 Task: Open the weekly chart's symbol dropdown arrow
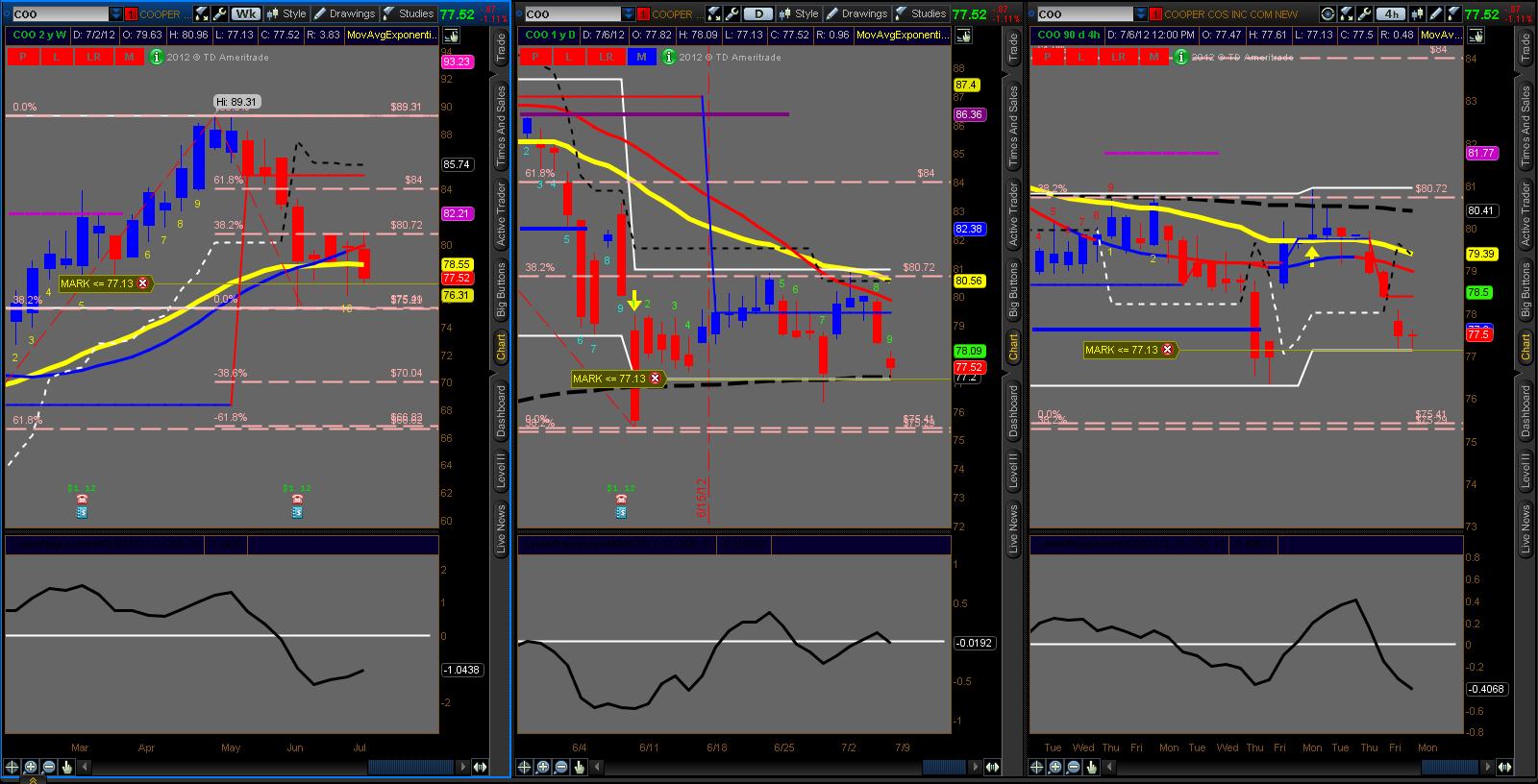tap(116, 14)
